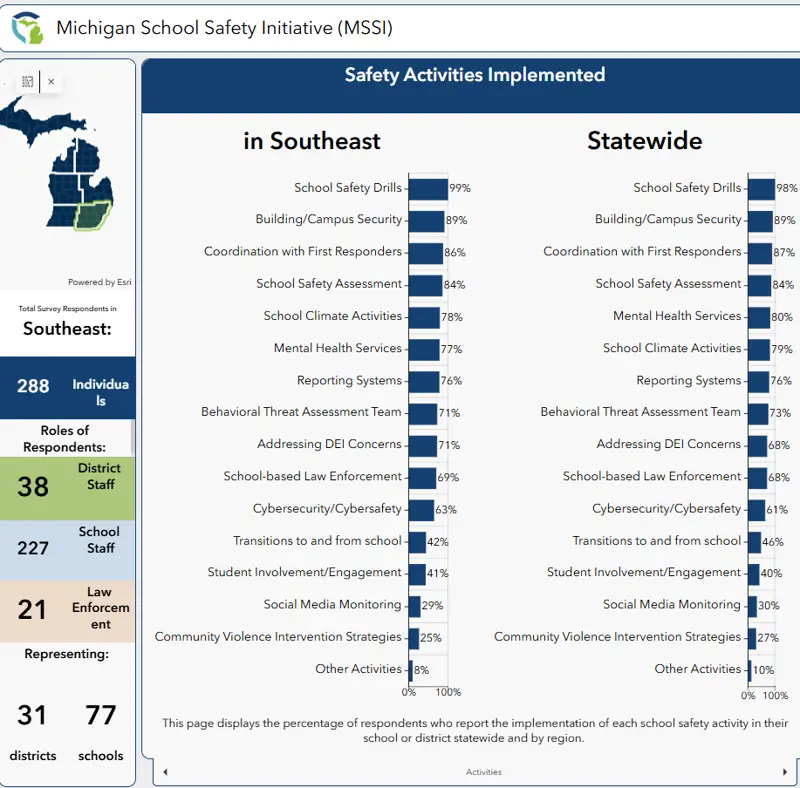
Task: Click the Law Enforcement count card
Action: 67,610
